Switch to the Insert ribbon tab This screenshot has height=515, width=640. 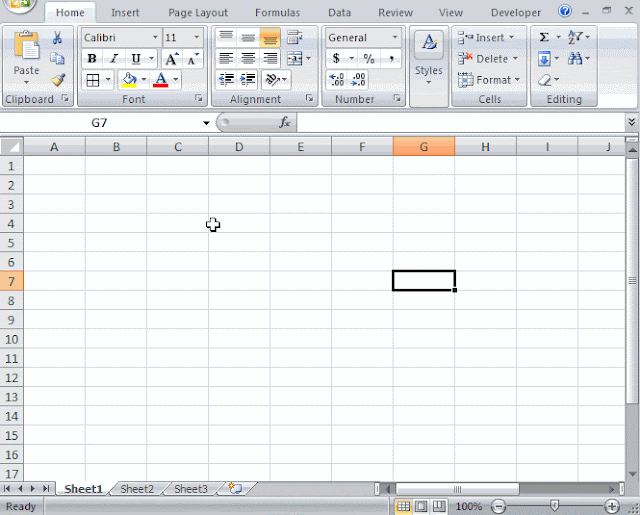[x=125, y=13]
